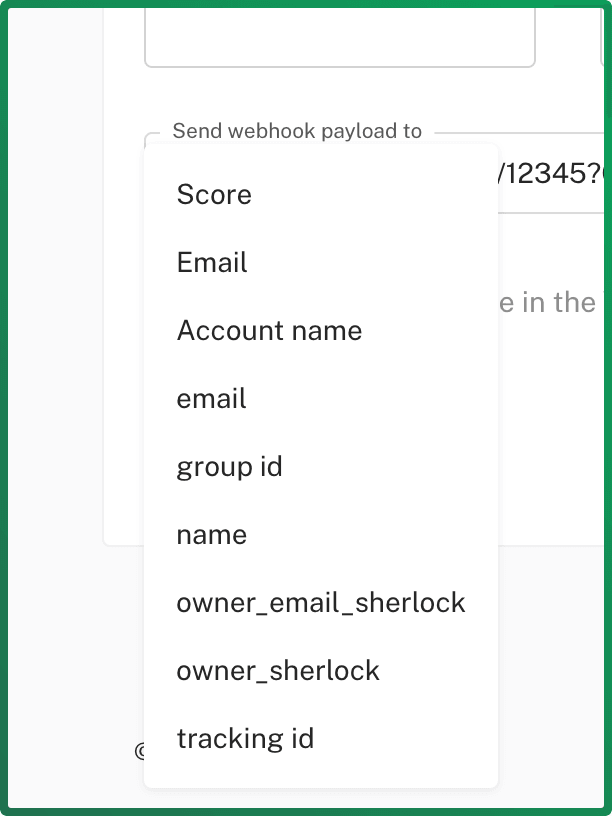Pick owner_email_sherlock from the list
The width and height of the screenshot is (612, 816).
(321, 603)
